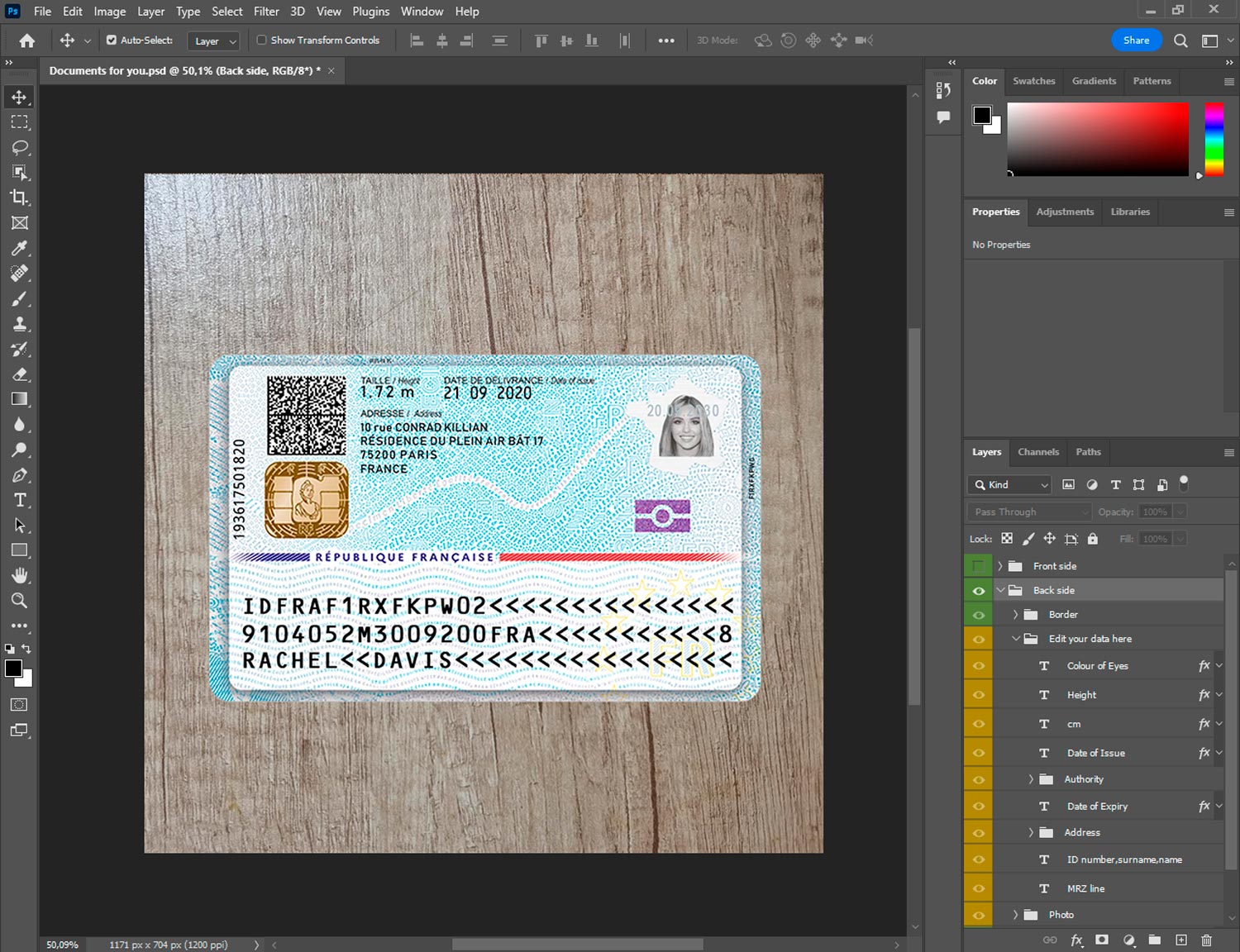Image resolution: width=1240 pixels, height=952 pixels.
Task: Show the Front side layer group
Action: [978, 566]
